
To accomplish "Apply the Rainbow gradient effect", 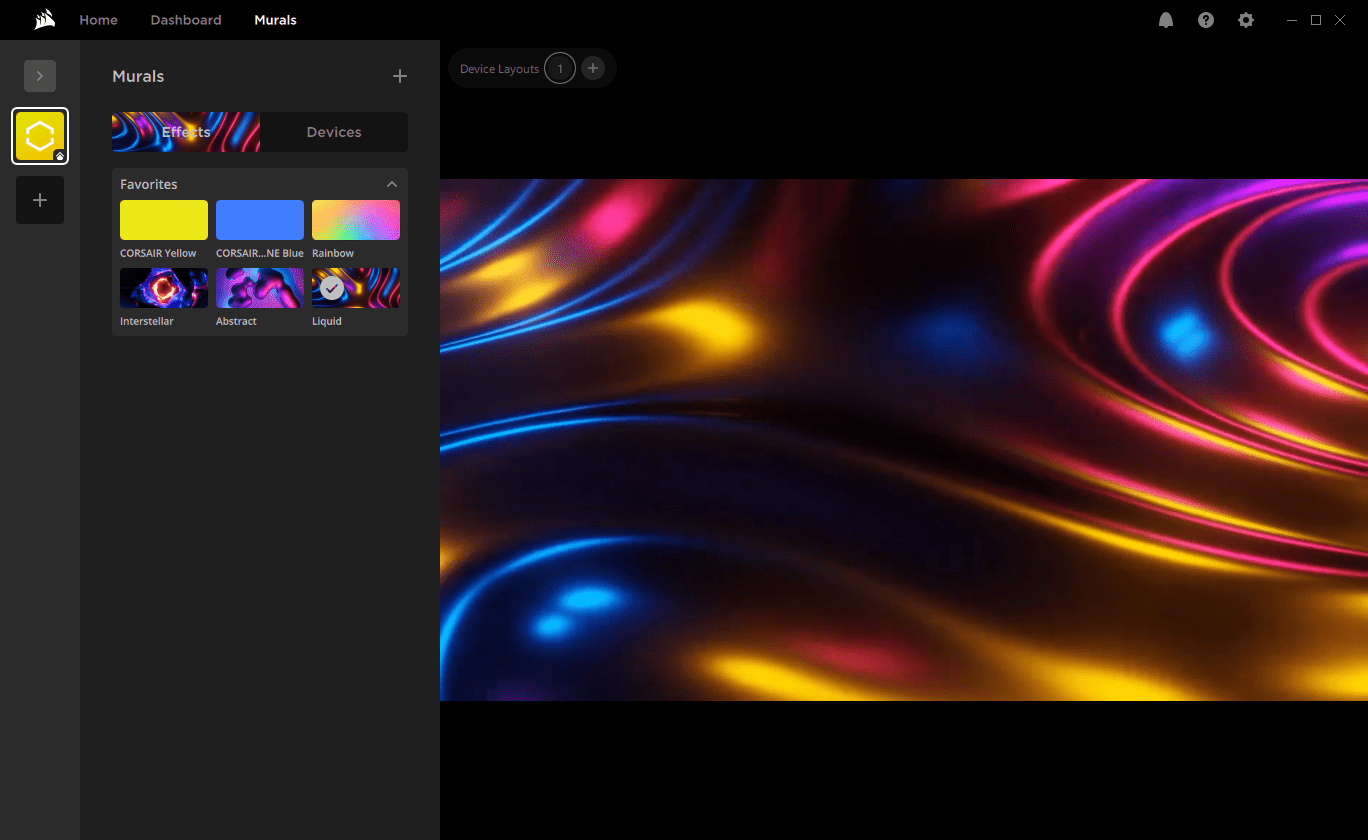I will (356, 220).
